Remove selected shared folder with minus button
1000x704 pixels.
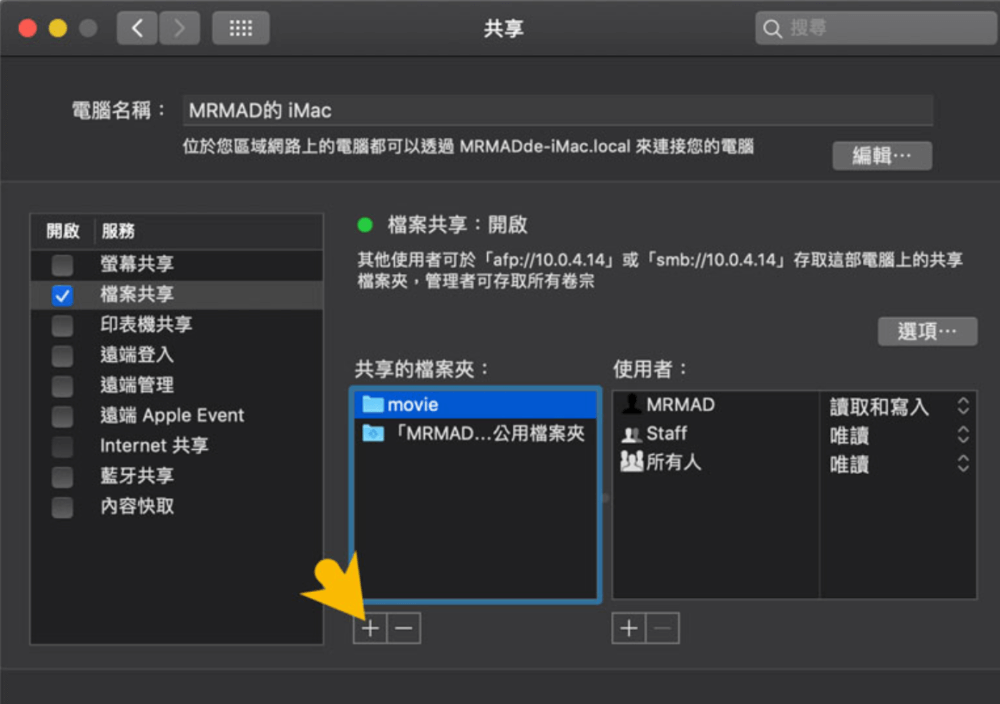(404, 628)
